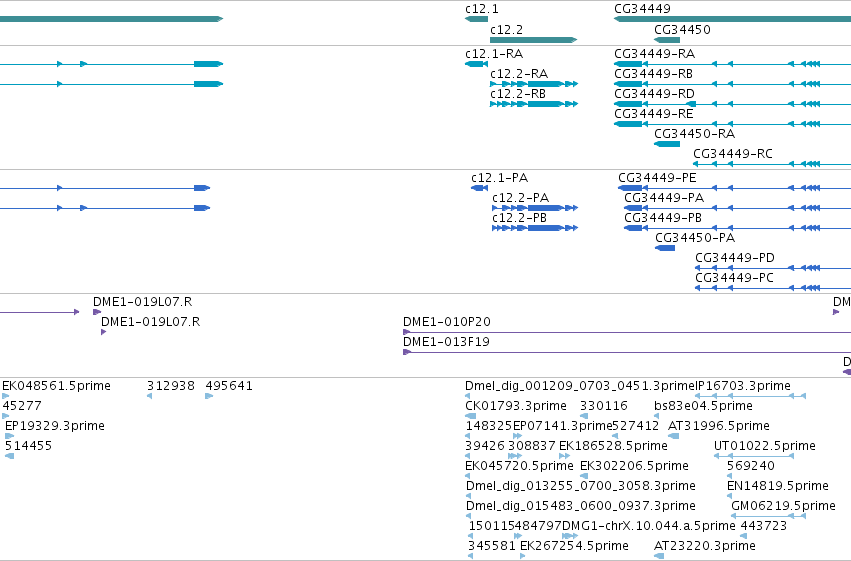Click EST CK01793.3prime
This screenshot has height=561, width=851.
516,406
